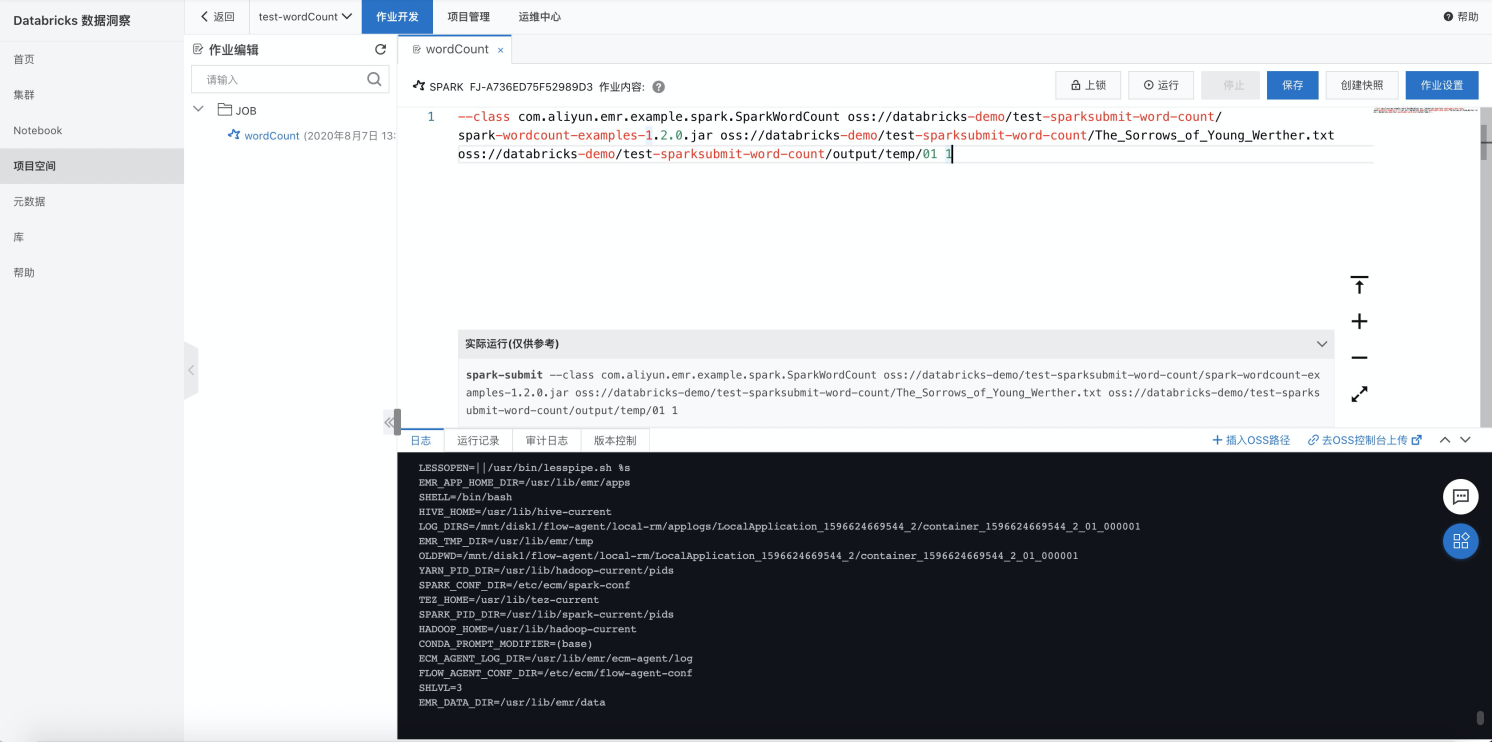Click the SHELL=/bin/bash log line
Screen dimensions: 1492x742
pos(465,497)
